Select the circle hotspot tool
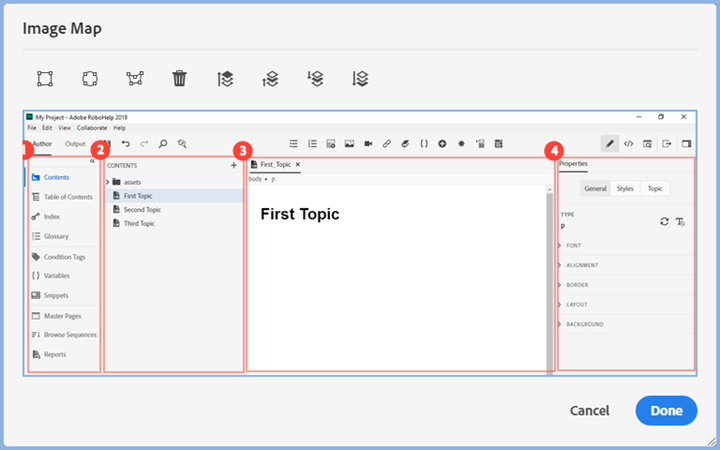Image resolution: width=720 pixels, height=450 pixels. (88, 78)
